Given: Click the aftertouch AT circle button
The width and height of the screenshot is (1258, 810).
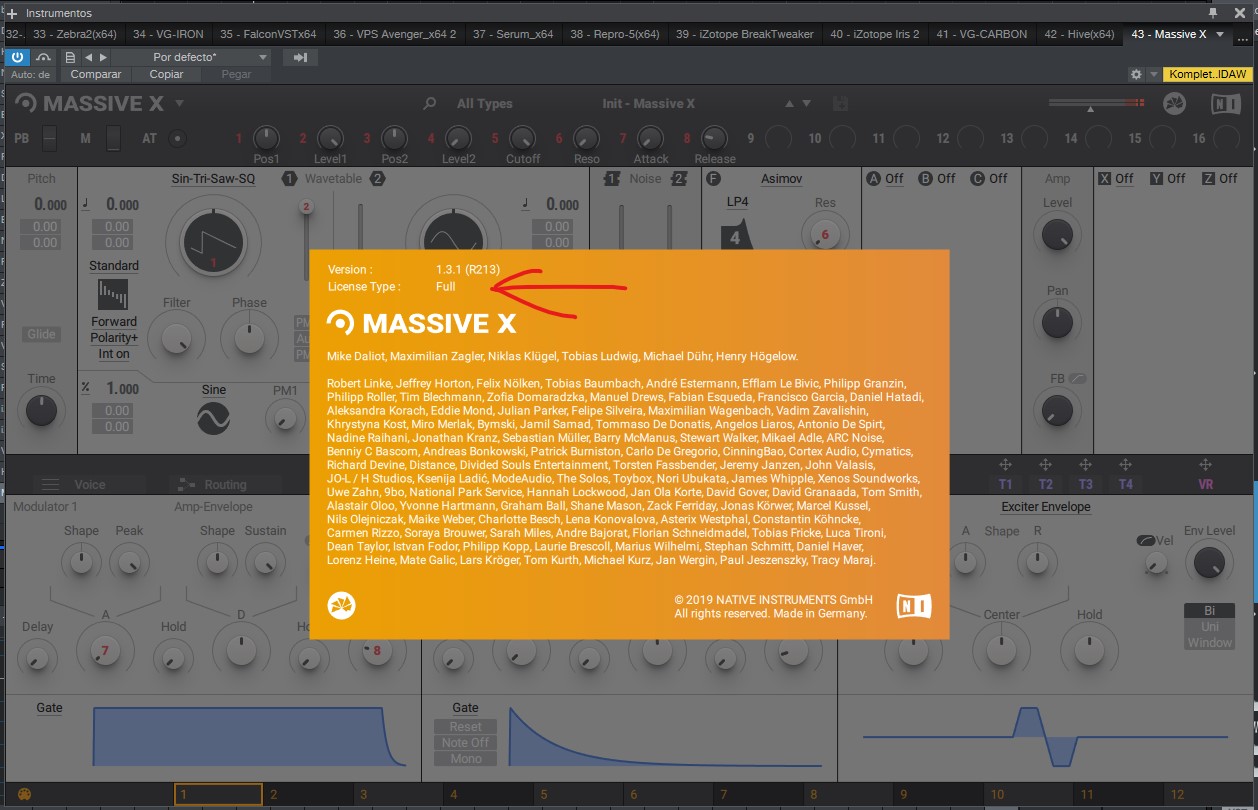Looking at the screenshot, I should pyautogui.click(x=178, y=138).
